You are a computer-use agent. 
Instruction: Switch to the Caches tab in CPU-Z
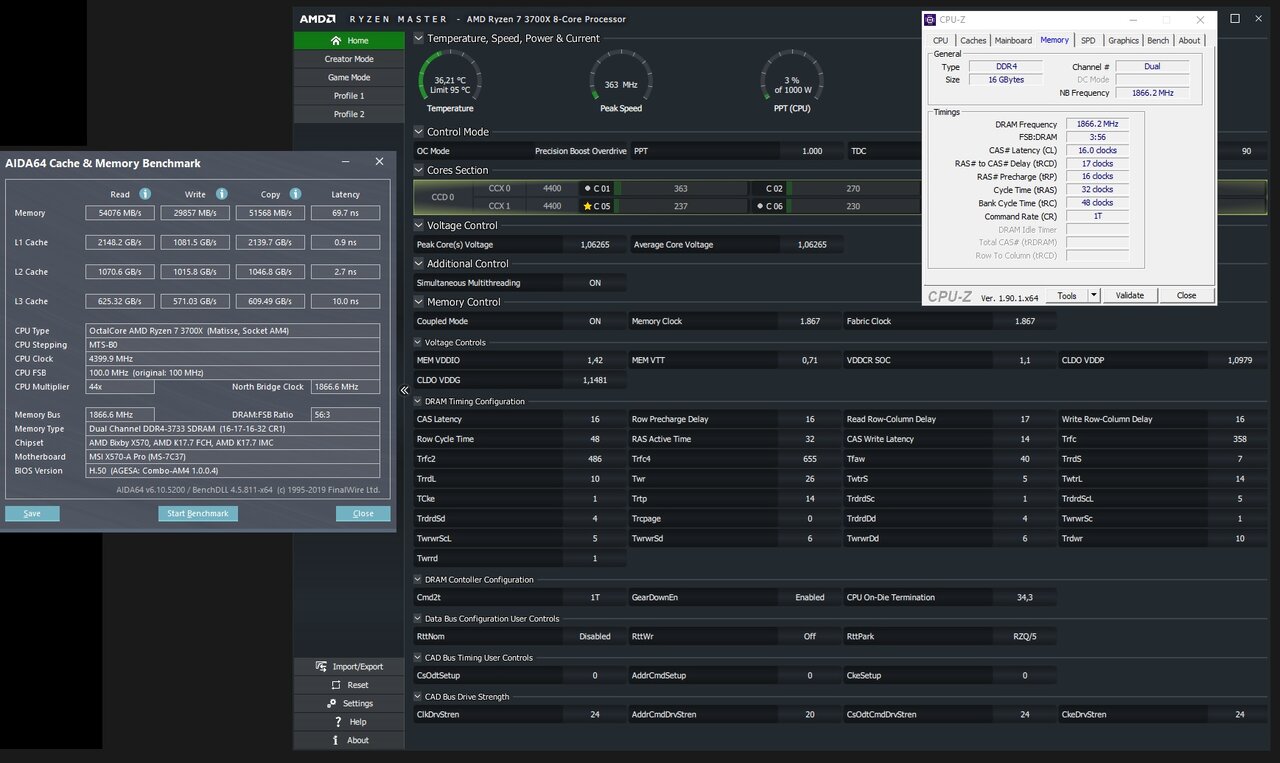973,41
